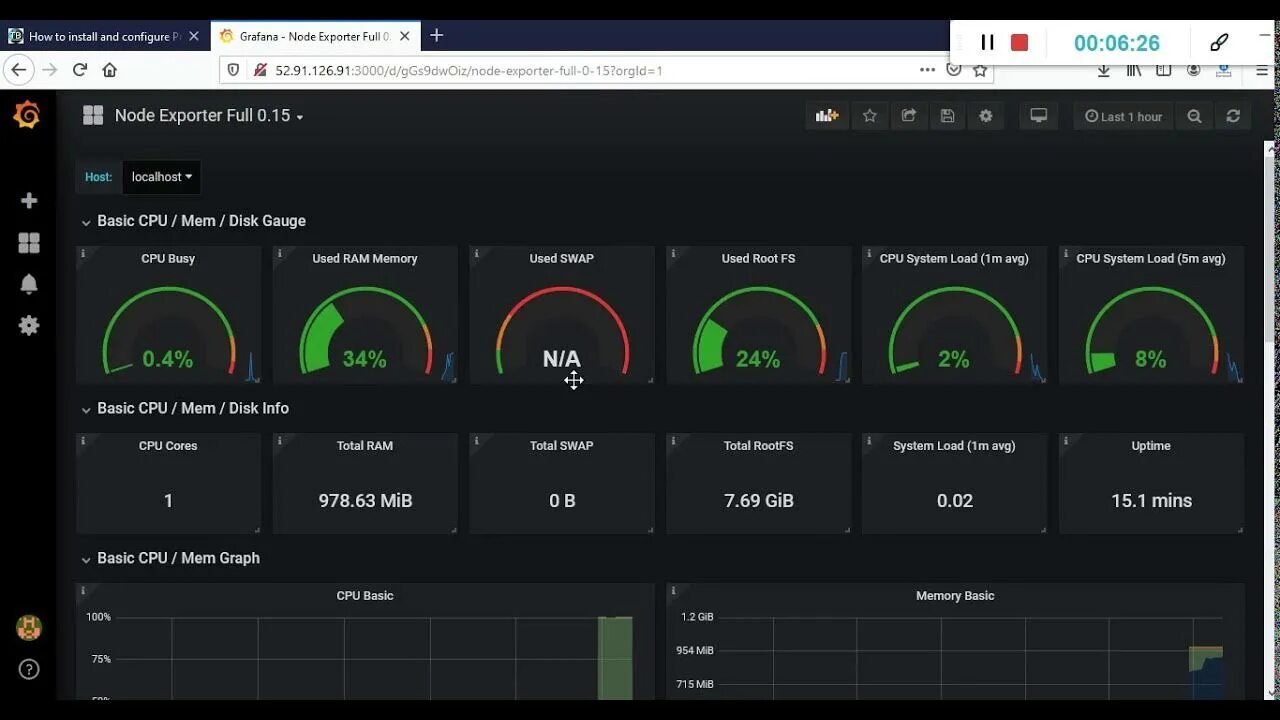Click the browser address bar URL
1280x720 pixels.
(x=469, y=70)
